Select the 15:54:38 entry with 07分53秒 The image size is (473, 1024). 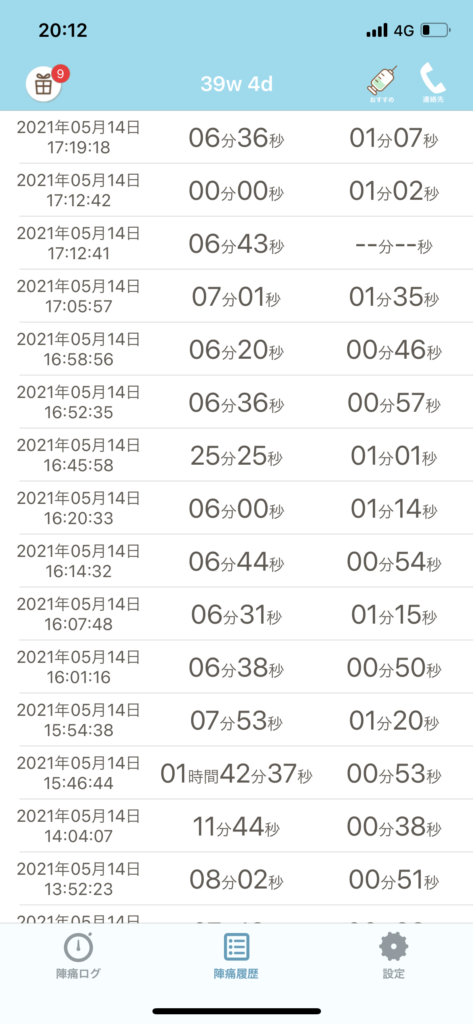click(x=236, y=720)
